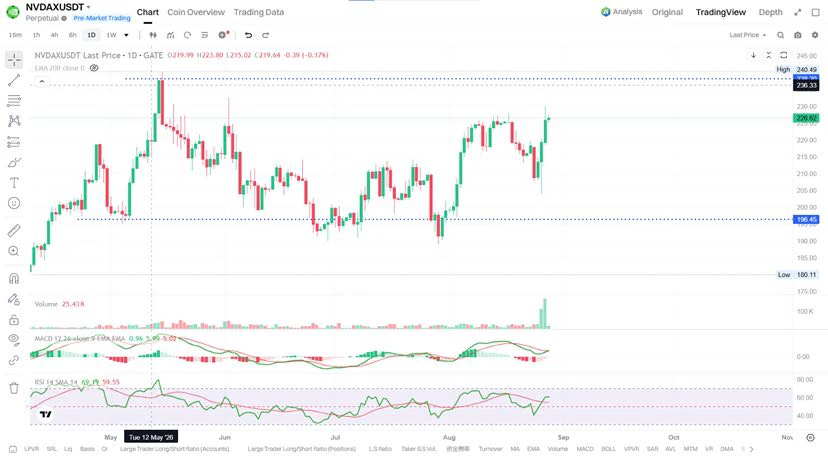Viewport: 828px width, 466px height.
Task: Click the TradingView logo on chart
Action: pos(46,415)
